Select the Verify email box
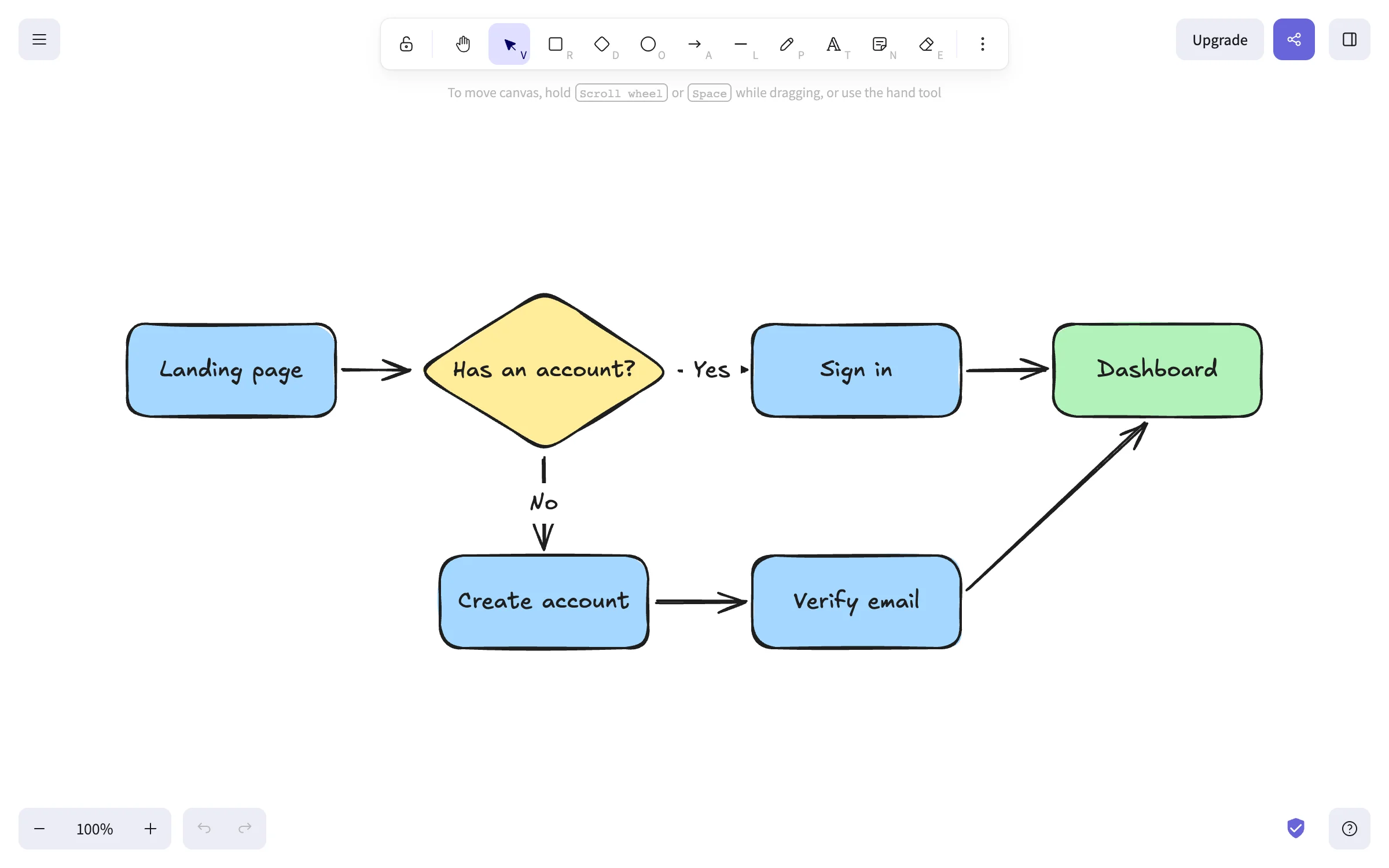The width and height of the screenshot is (1389, 868). [x=857, y=602]
